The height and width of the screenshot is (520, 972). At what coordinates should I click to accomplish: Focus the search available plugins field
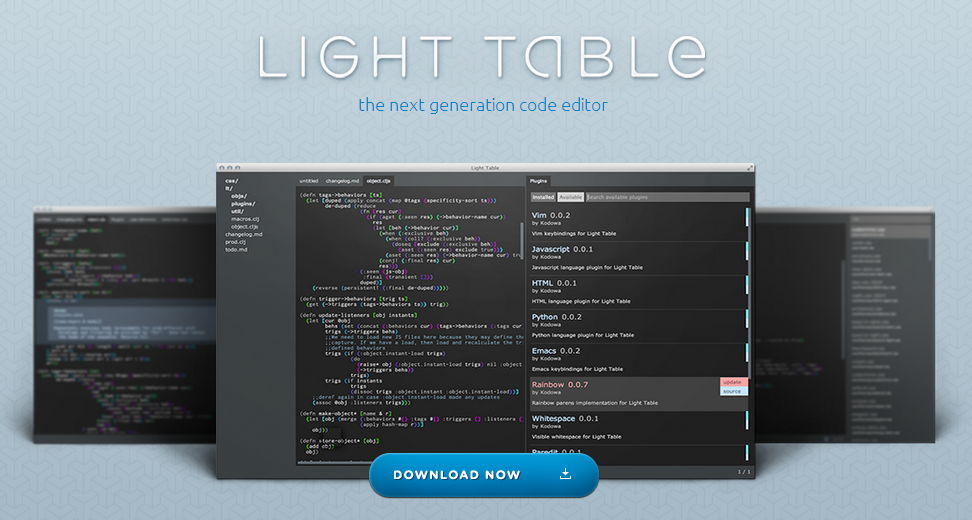point(667,197)
